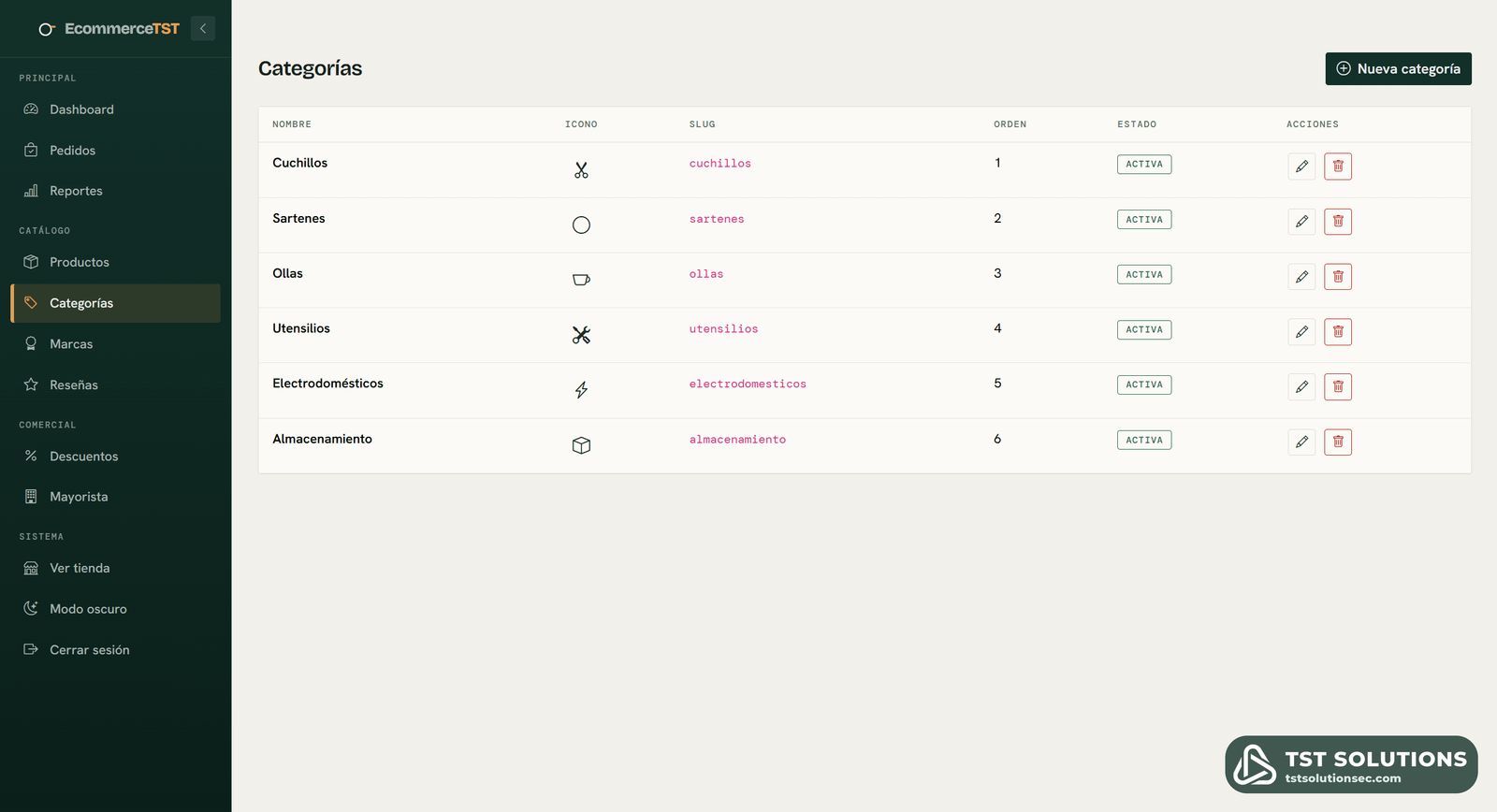Edit the Ollas category
The height and width of the screenshot is (812, 1497).
[1301, 277]
